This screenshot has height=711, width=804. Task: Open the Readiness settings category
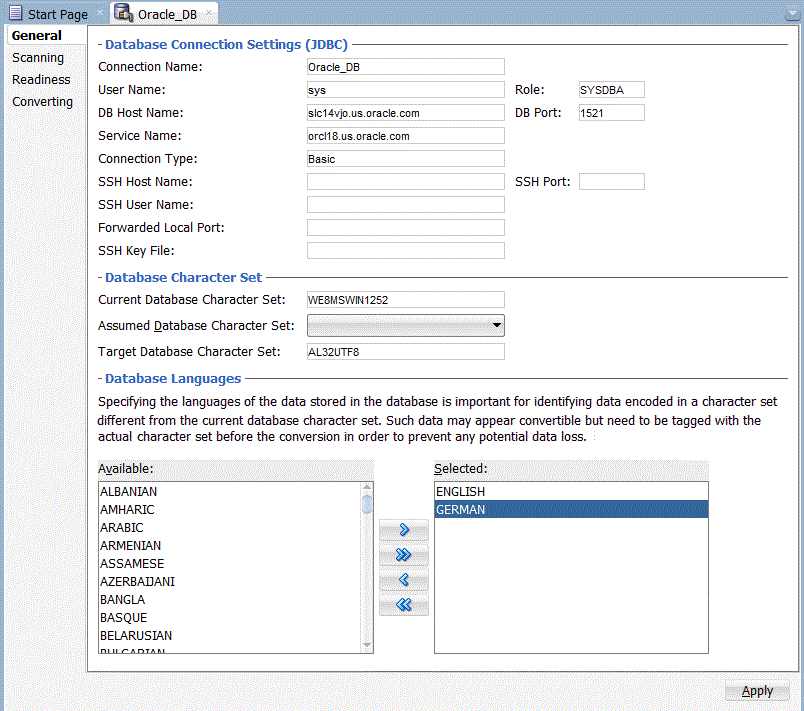[x=41, y=79]
